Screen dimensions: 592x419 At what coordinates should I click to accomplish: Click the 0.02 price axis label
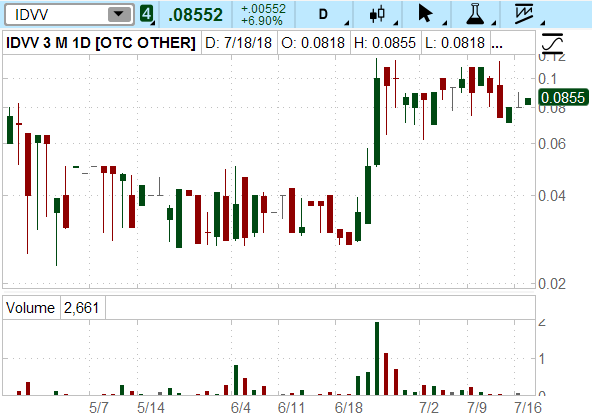pos(552,283)
